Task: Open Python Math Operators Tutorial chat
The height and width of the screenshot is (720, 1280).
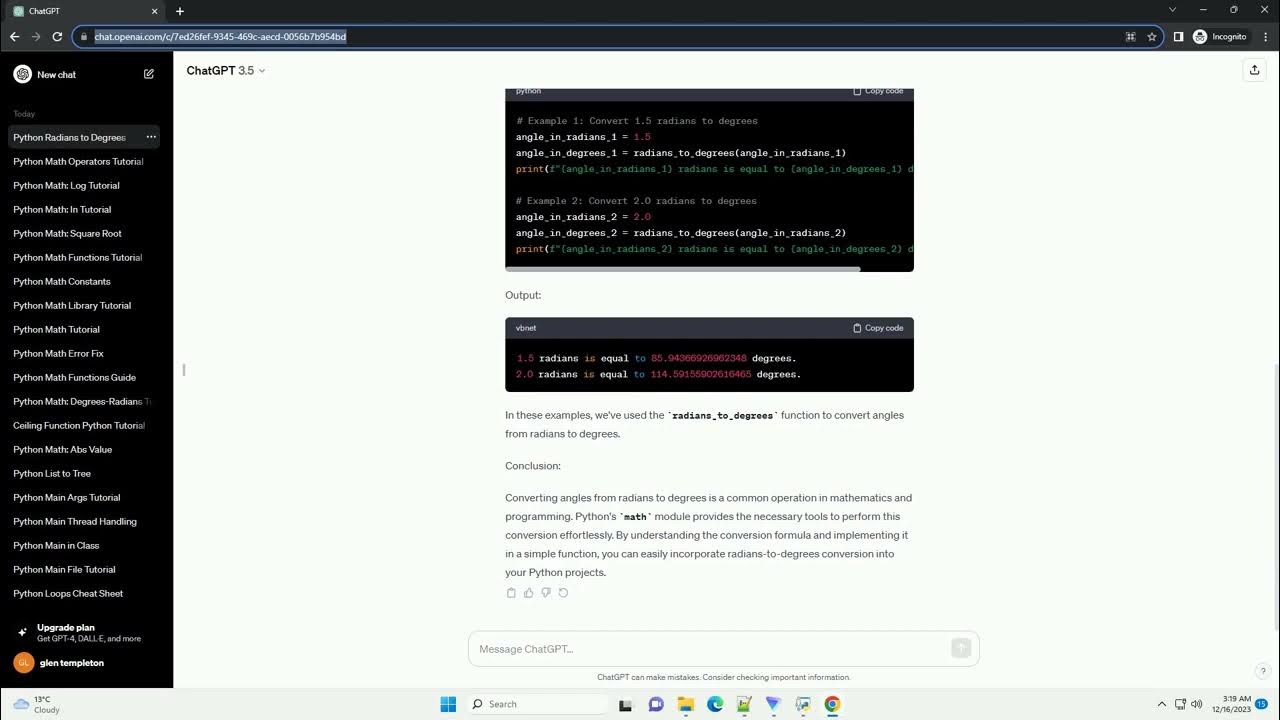Action: [78, 161]
